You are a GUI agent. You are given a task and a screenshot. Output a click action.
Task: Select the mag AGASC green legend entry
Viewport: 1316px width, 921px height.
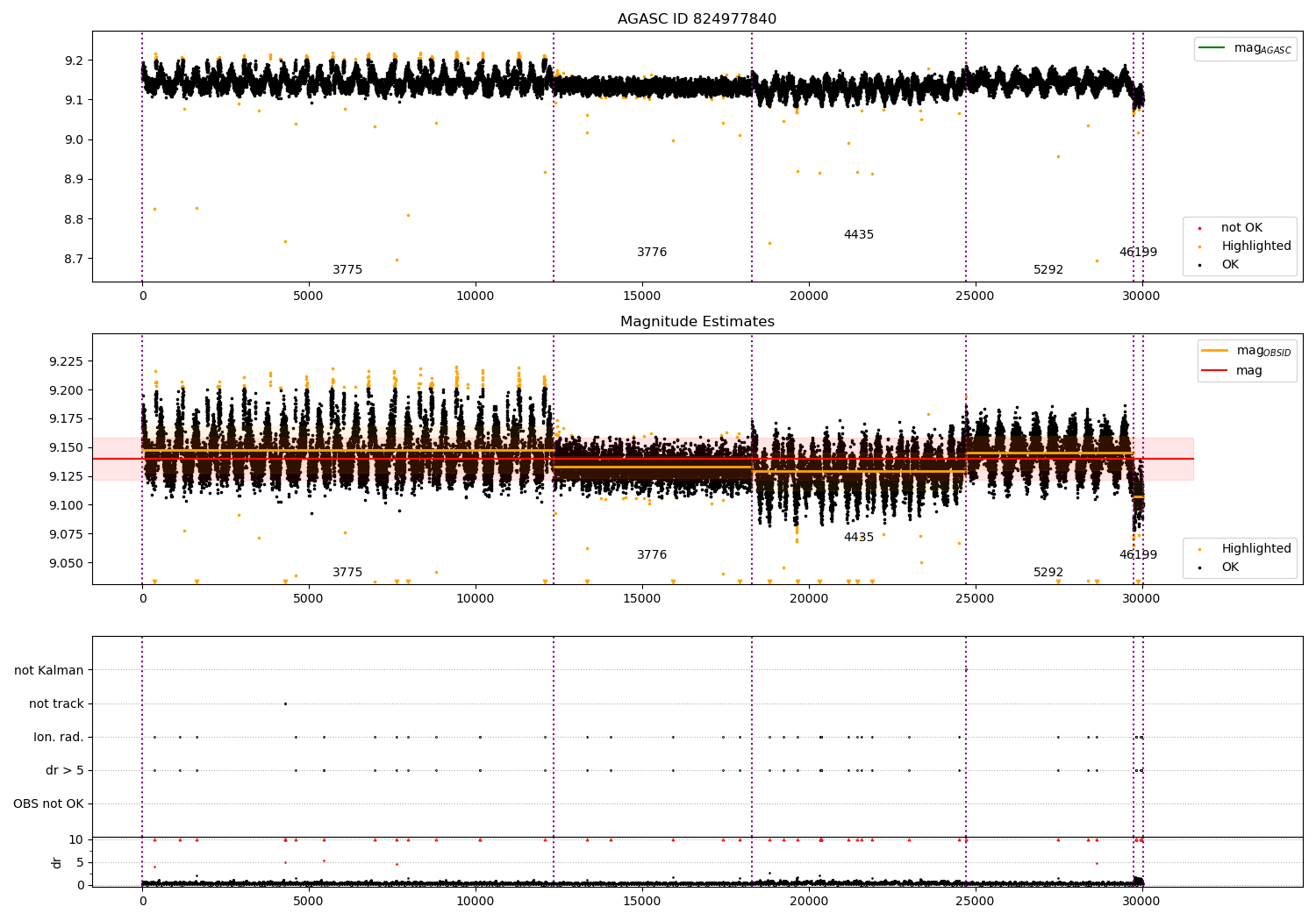pos(1245,48)
